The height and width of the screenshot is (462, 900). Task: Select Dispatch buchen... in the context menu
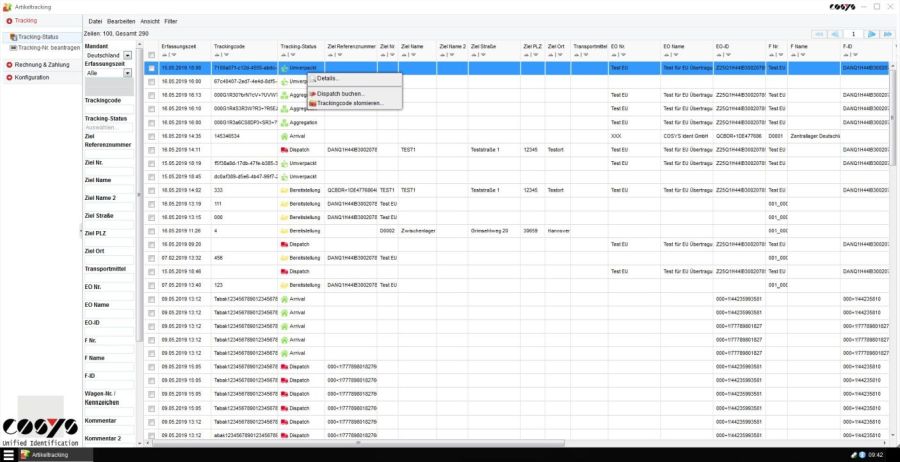point(339,93)
